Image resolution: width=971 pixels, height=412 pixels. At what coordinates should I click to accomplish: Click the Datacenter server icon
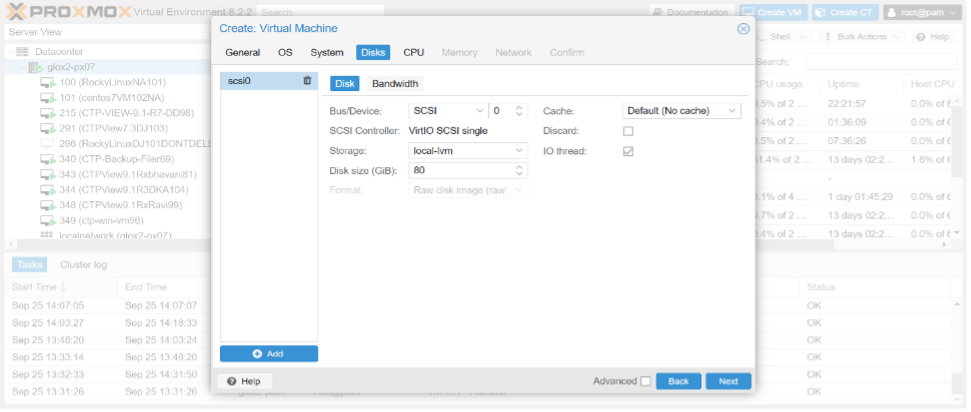tap(23, 51)
